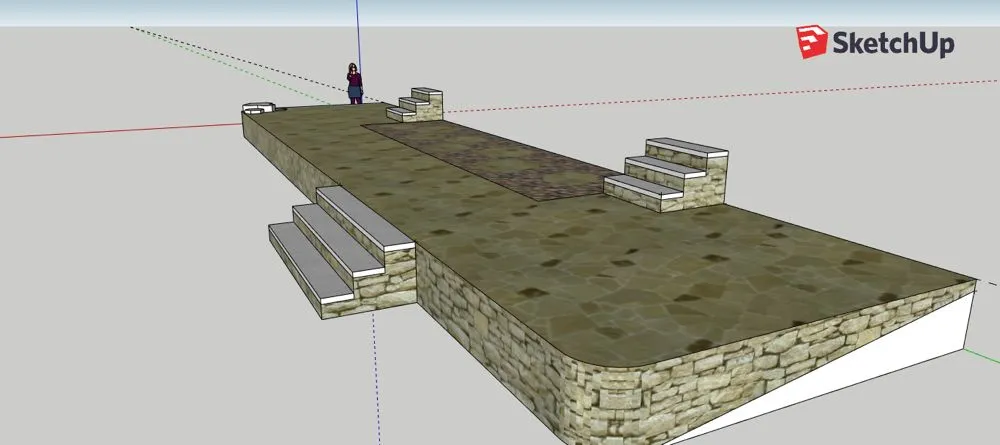Image resolution: width=1000 pixels, height=445 pixels.
Task: Select the top step of the front-left staircase
Action: (x=366, y=214)
